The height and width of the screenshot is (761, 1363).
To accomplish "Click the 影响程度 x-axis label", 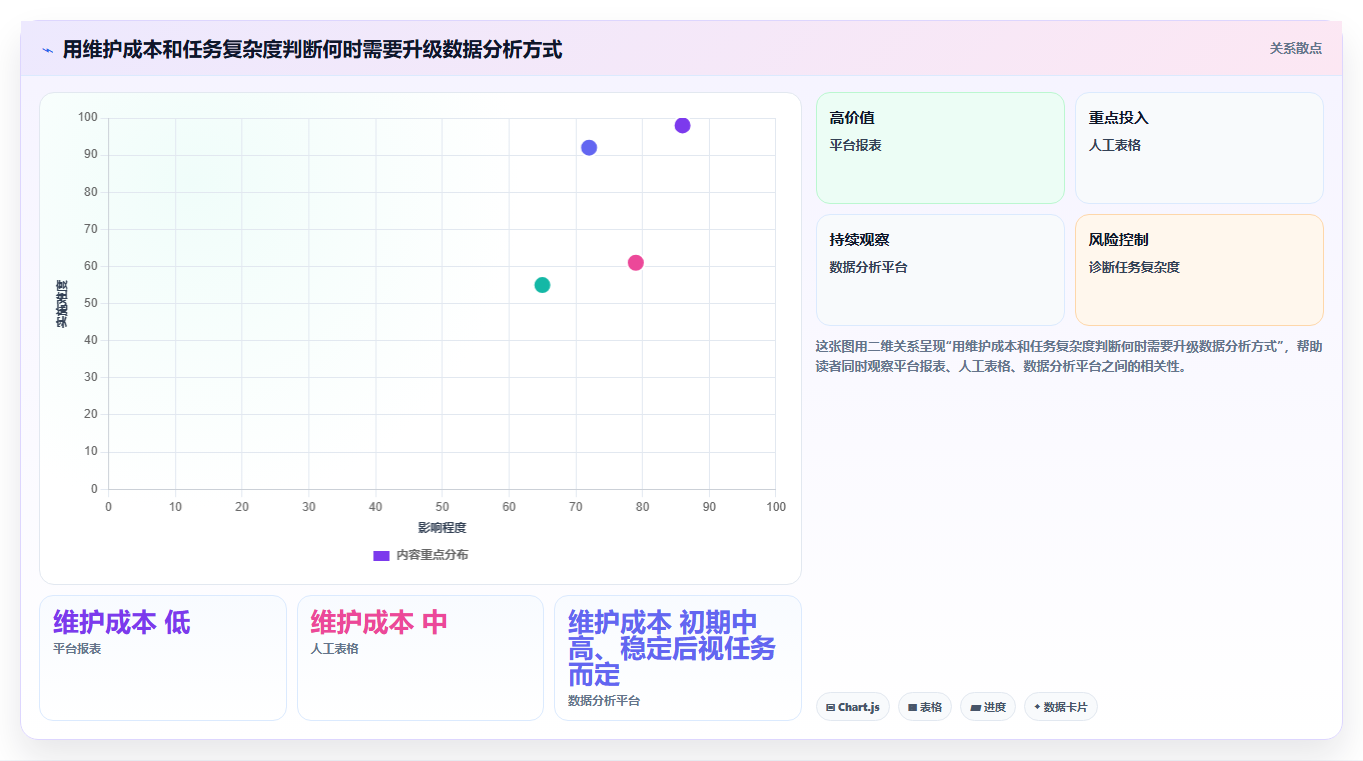I will (x=442, y=527).
